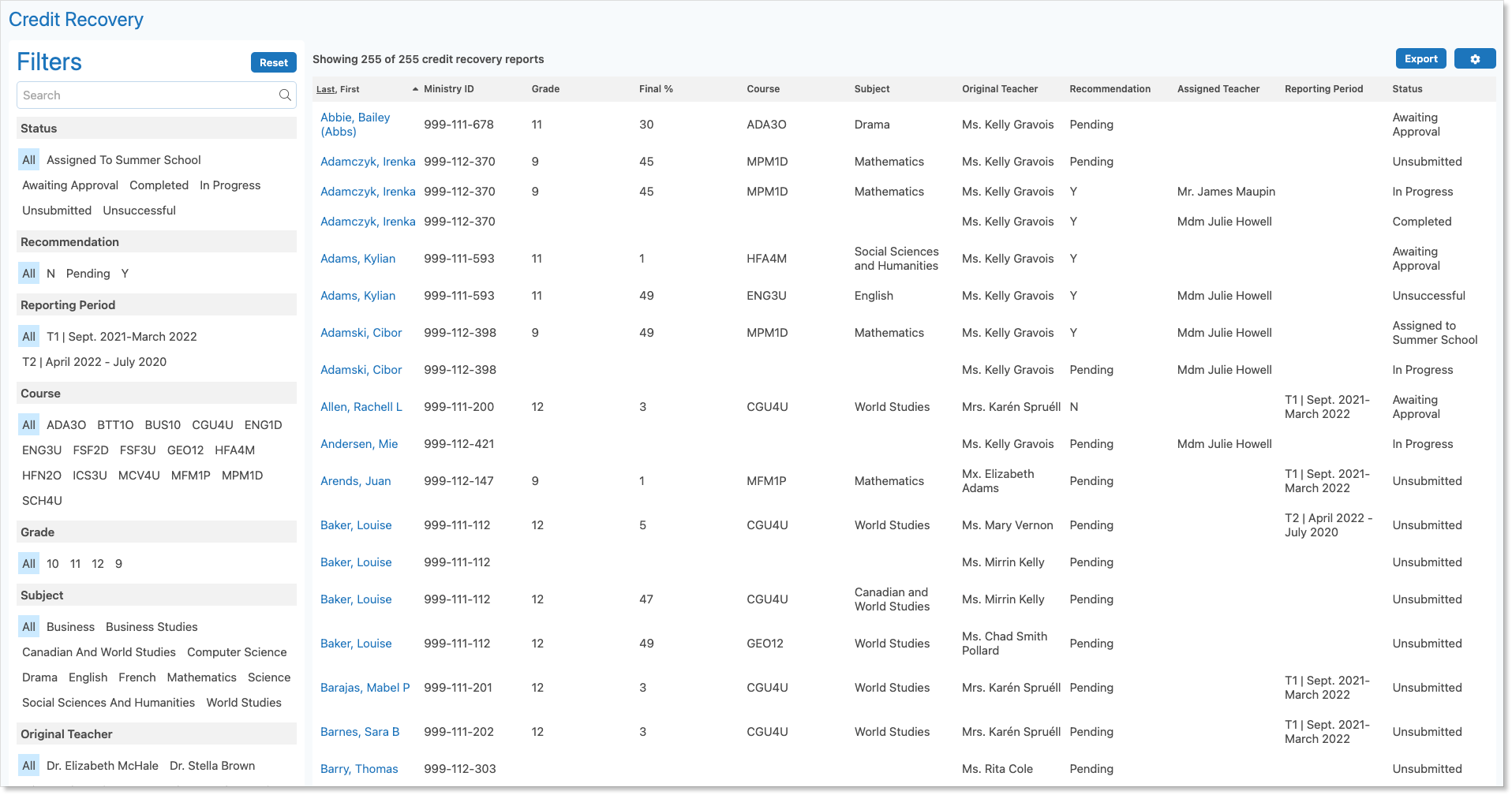
Task: Filter grade by 9
Action: pyautogui.click(x=118, y=564)
